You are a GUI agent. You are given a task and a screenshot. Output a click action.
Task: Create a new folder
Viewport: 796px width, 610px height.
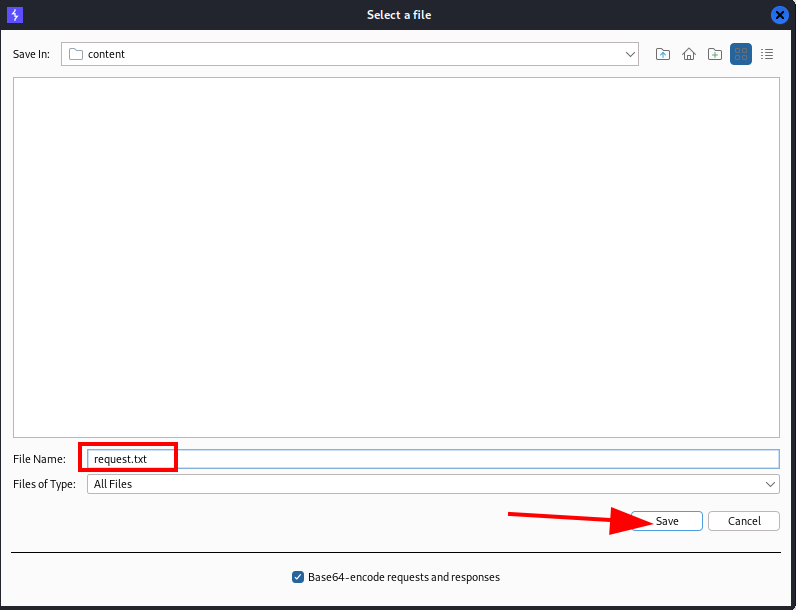tap(715, 54)
